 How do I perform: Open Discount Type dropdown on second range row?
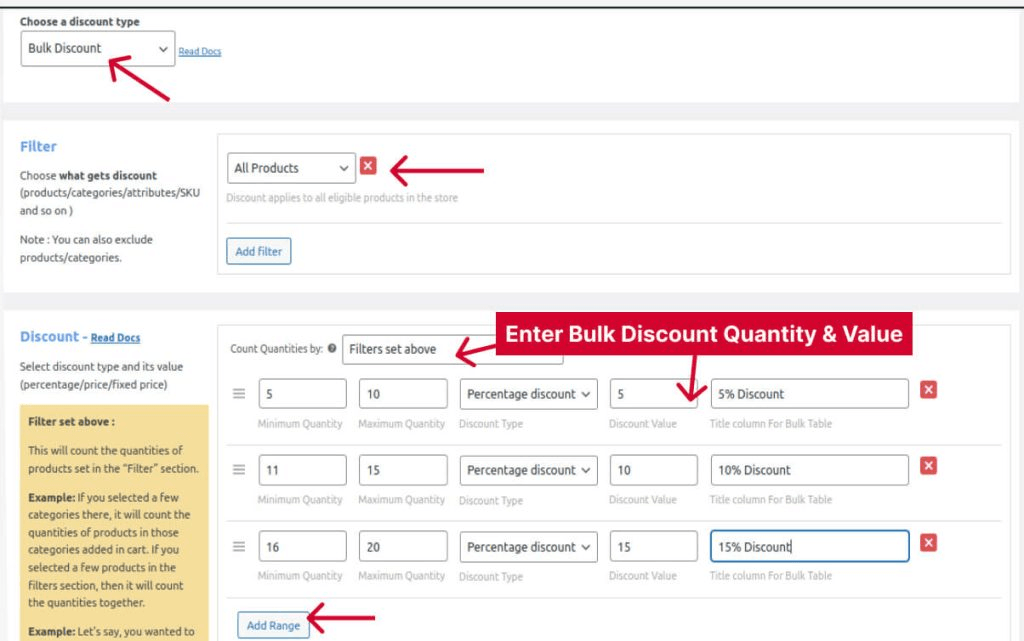(528, 470)
